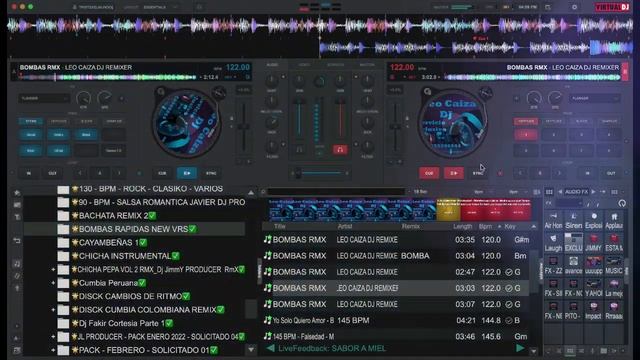
Task: Expand the Cumbia Peruana folder
Action: [53, 283]
